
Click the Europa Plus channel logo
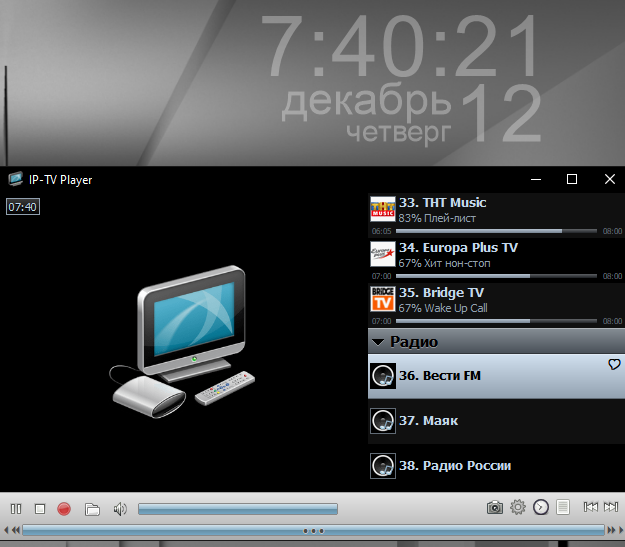383,254
